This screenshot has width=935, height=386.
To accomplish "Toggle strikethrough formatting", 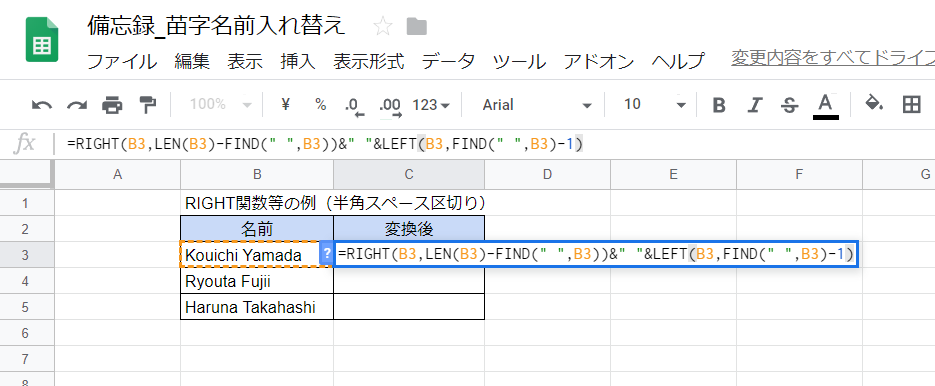I will 790,106.
